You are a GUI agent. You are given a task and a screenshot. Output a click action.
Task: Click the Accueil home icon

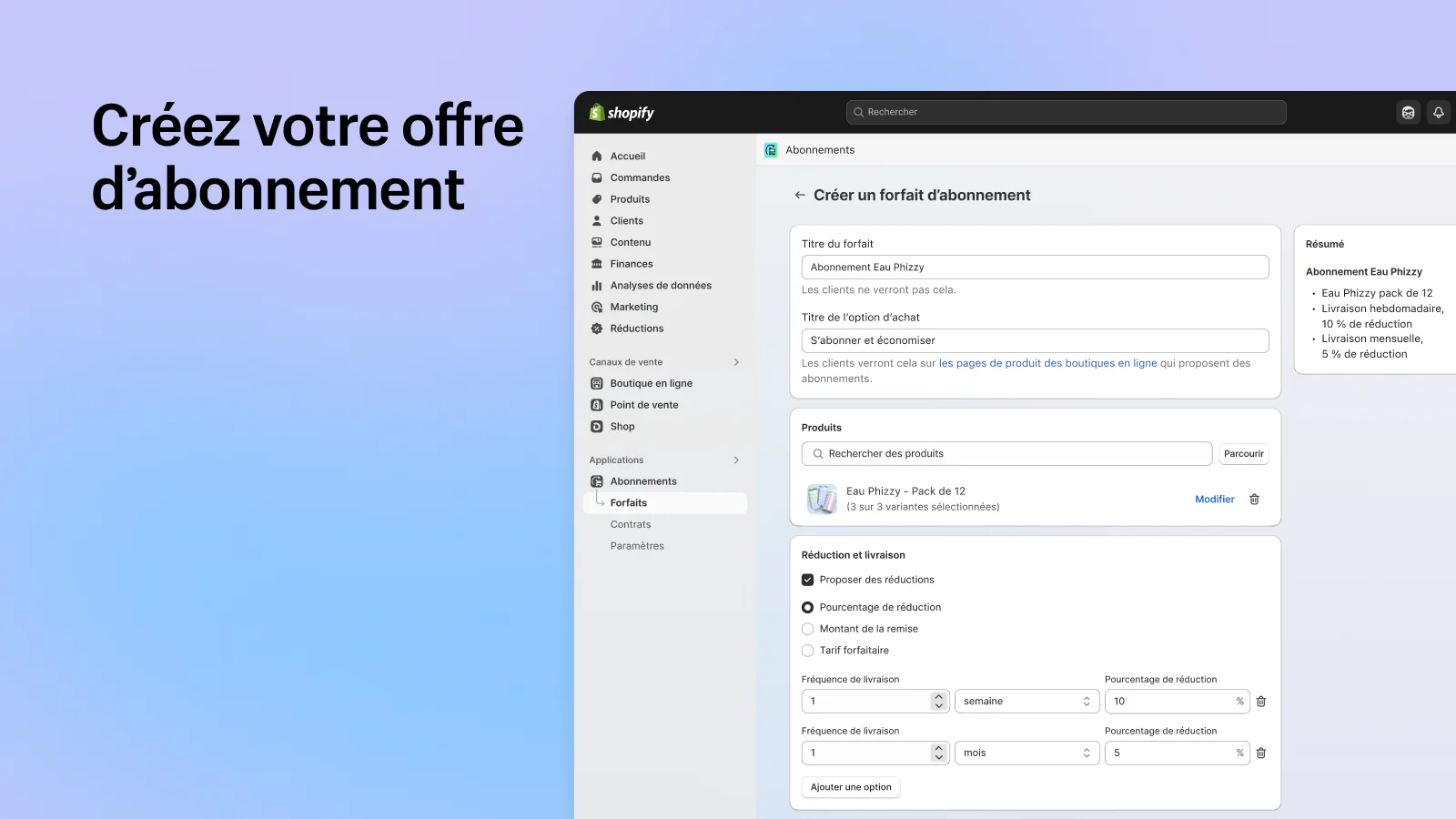tap(597, 157)
